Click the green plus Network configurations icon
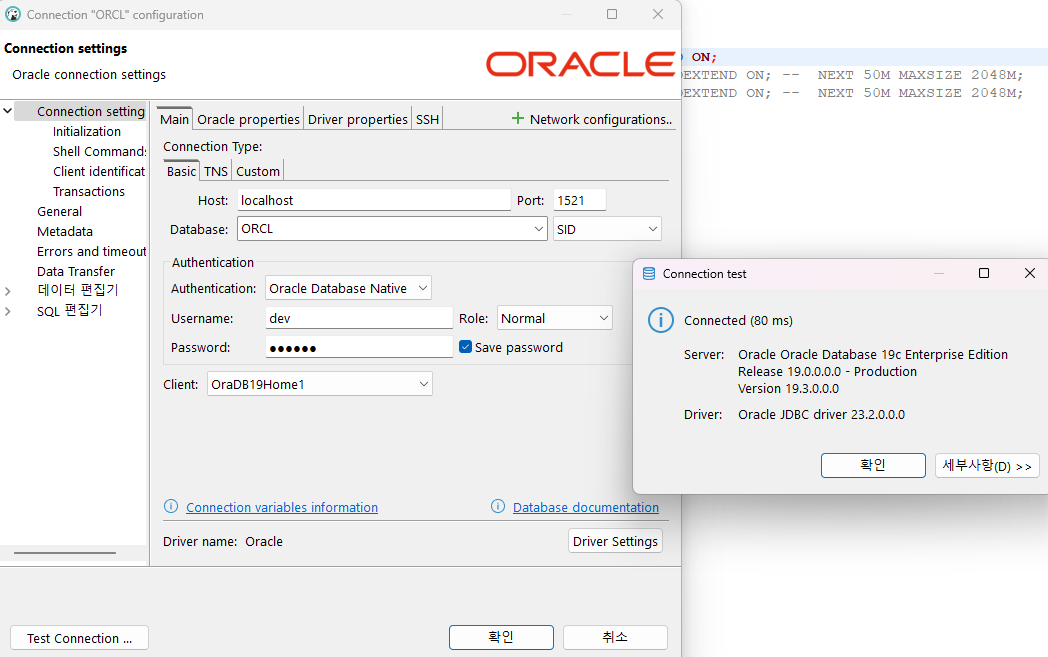 [x=517, y=118]
